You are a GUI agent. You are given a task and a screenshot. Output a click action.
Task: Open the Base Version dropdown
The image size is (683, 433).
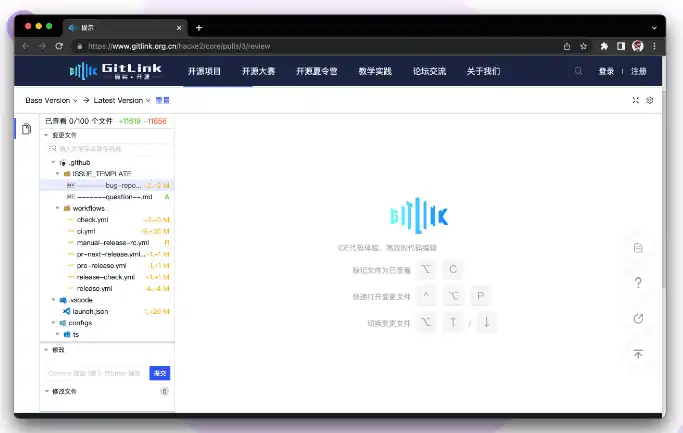[51, 100]
